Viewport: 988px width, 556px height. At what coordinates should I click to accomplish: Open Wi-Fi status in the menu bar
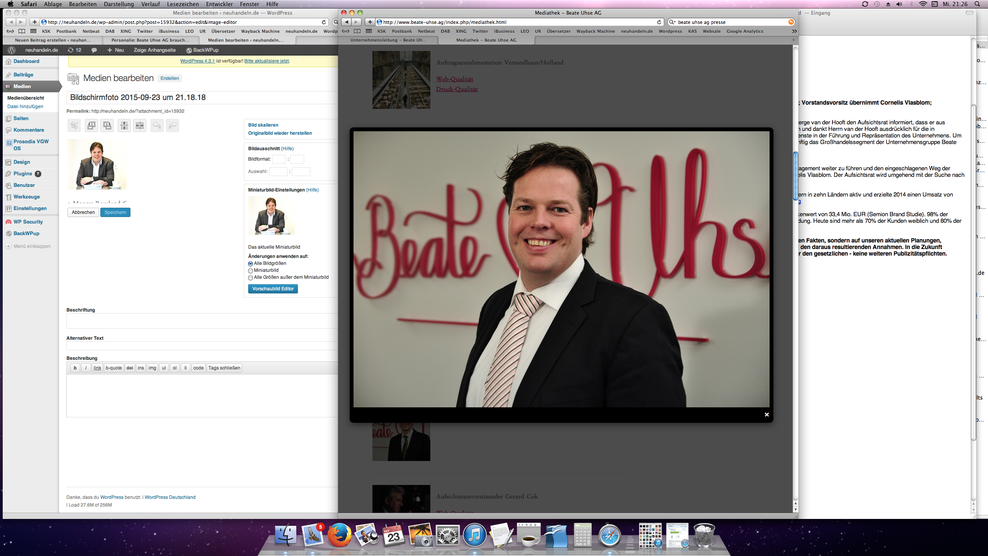922,4
